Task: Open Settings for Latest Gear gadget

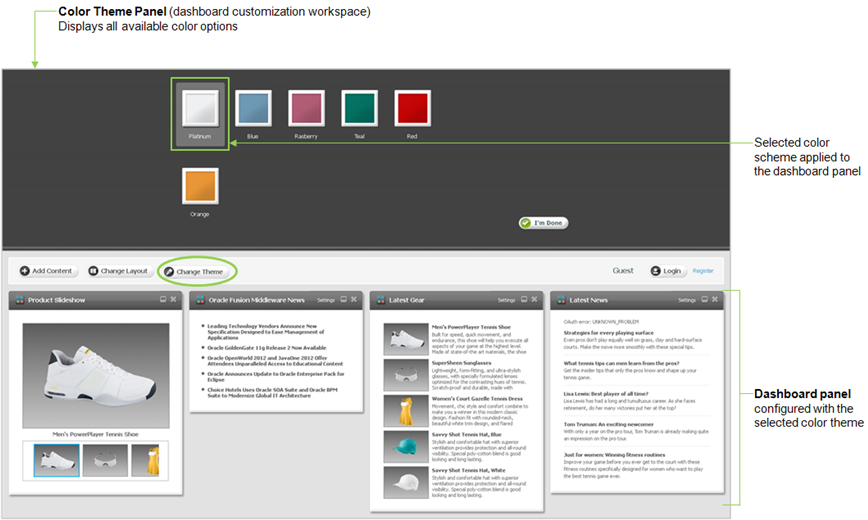Action: pos(506,300)
